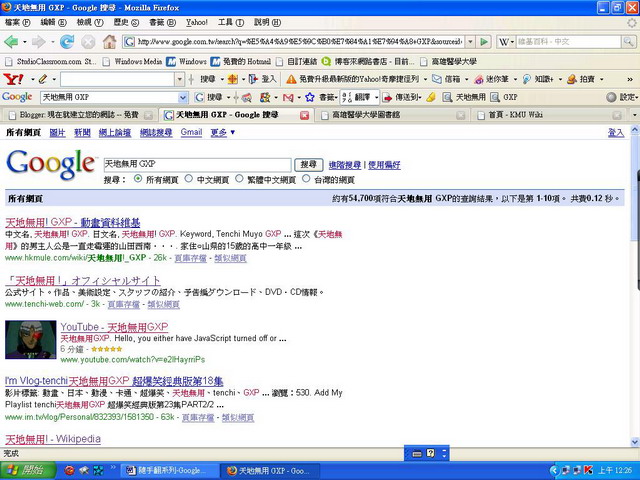Open the 進階搜尋 link

345,165
